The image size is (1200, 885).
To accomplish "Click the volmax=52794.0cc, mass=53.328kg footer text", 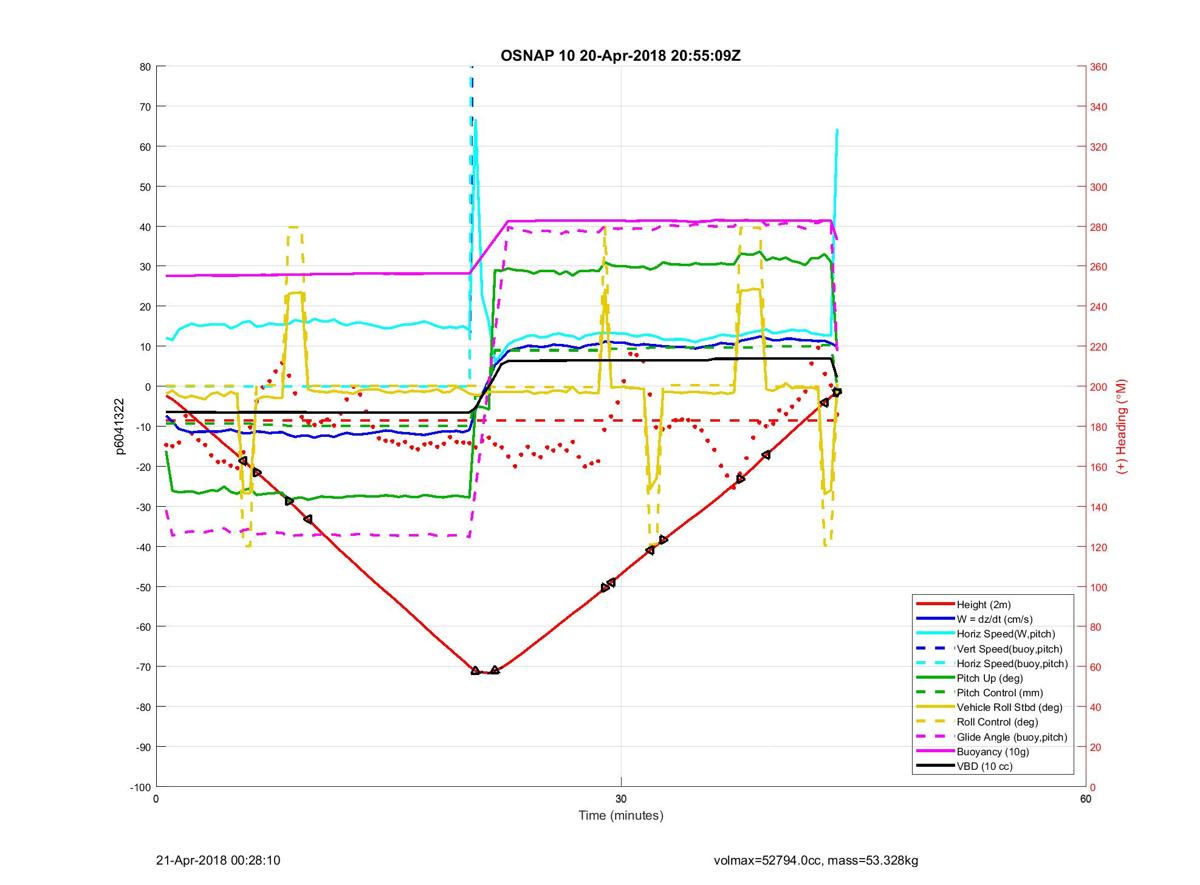I will (815, 860).
